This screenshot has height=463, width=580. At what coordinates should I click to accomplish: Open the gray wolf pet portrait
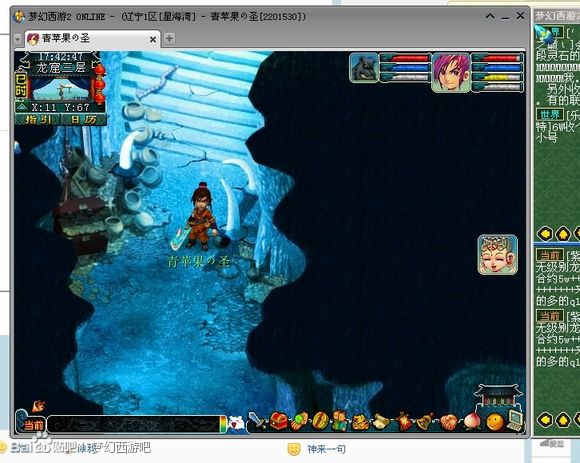(364, 68)
